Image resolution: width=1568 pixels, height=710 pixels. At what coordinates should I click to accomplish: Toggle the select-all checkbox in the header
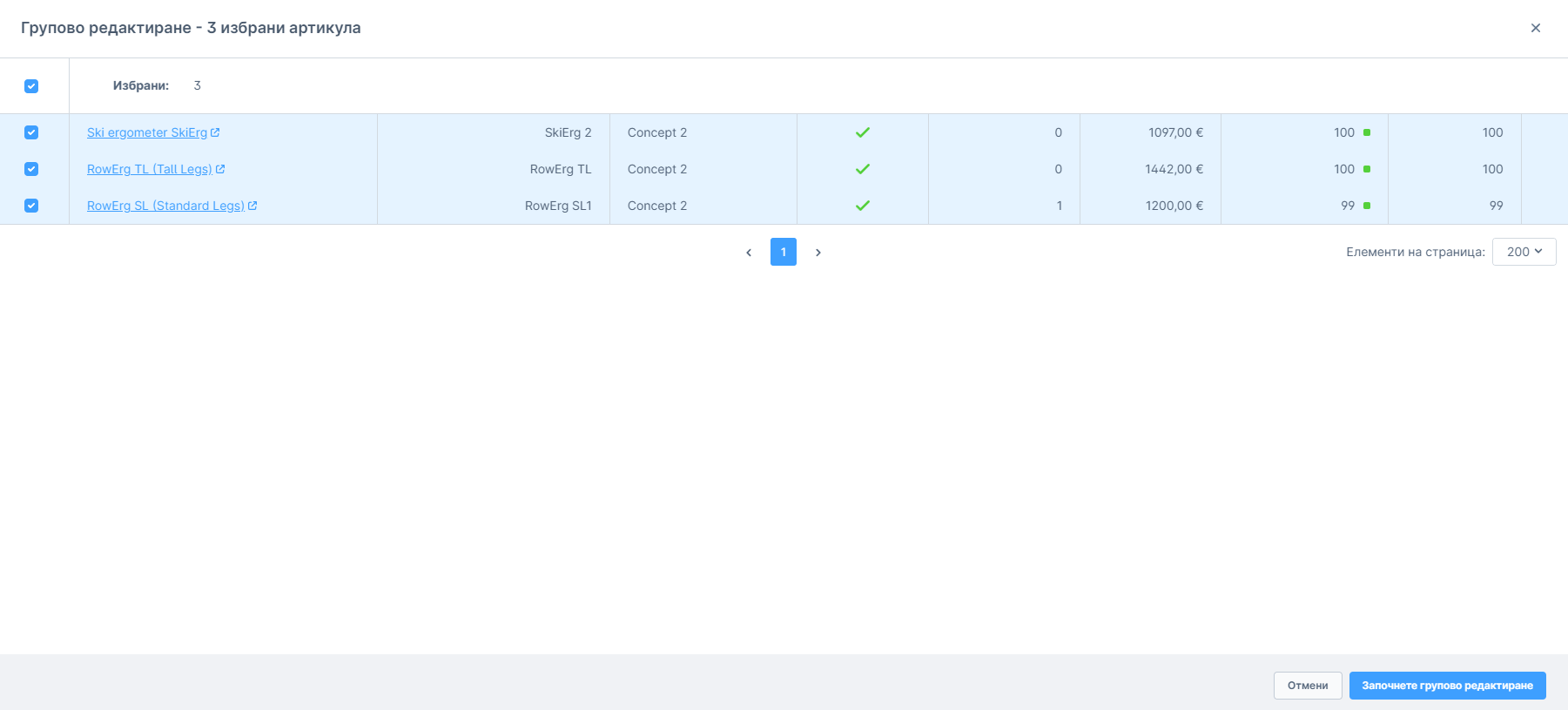(31, 86)
